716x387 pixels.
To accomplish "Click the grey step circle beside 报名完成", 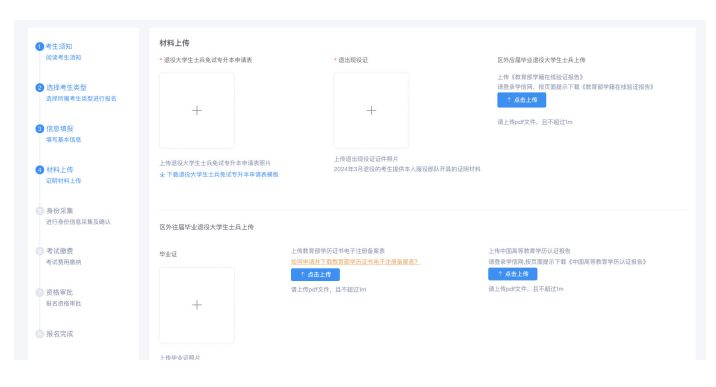I will point(40,334).
